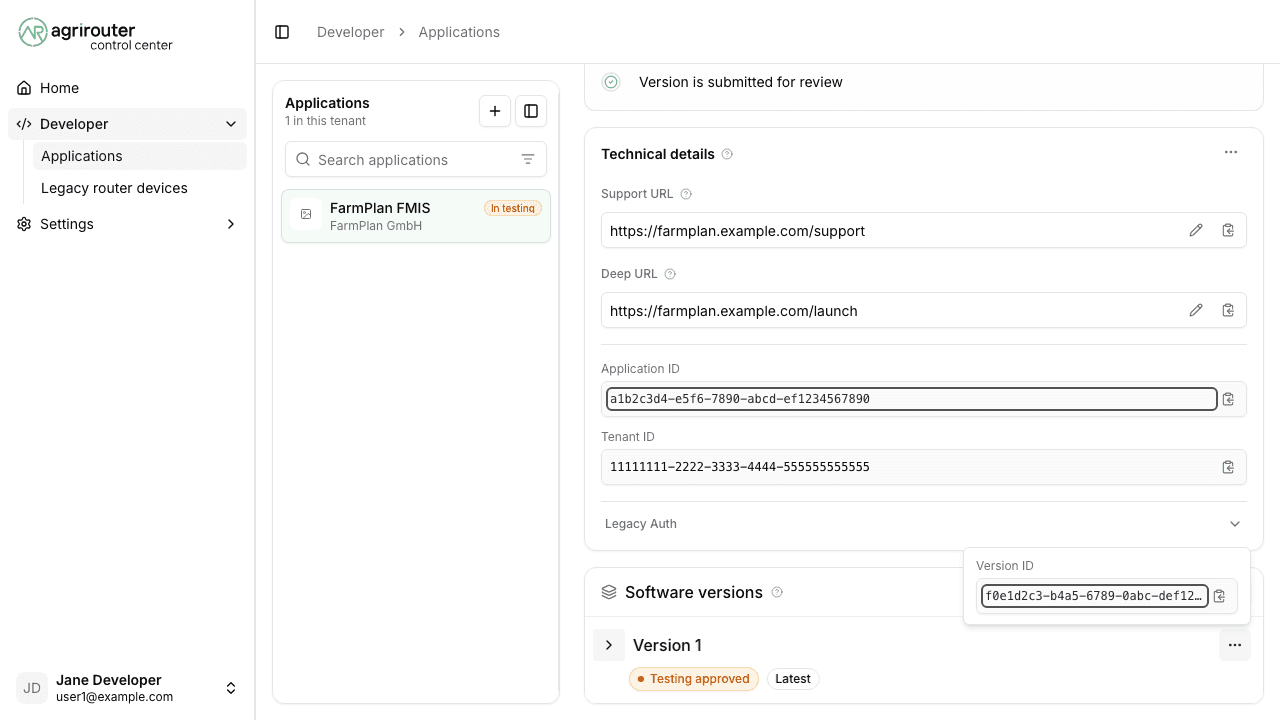Expand the Legacy Auth section
The image size is (1280, 720).
(x=924, y=524)
